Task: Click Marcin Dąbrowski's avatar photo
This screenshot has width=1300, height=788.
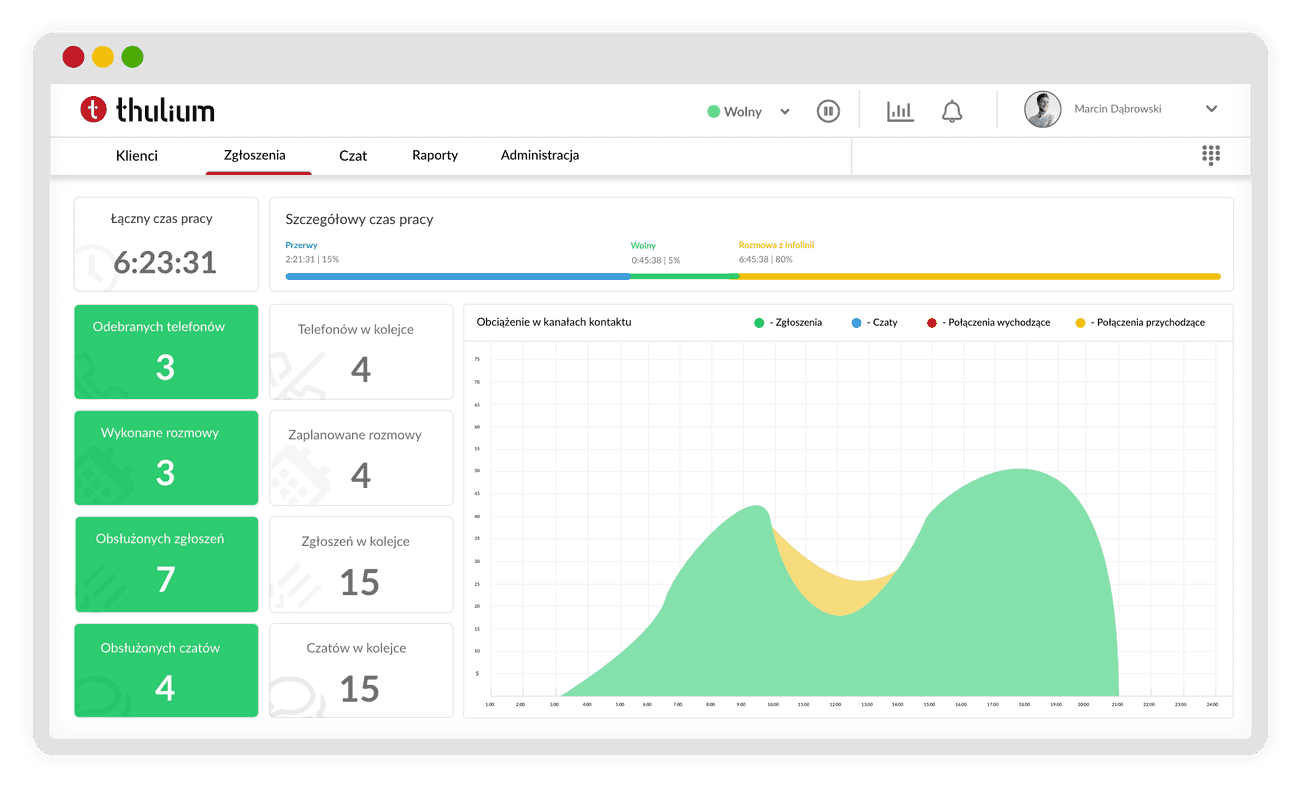Action: click(1043, 110)
